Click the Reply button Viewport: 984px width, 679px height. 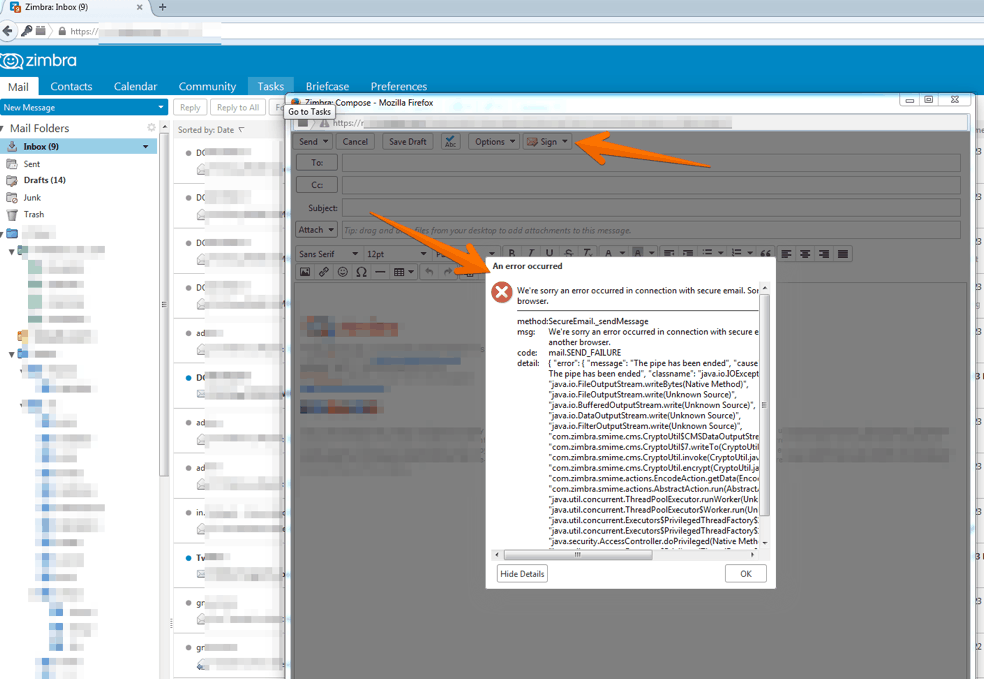point(190,107)
